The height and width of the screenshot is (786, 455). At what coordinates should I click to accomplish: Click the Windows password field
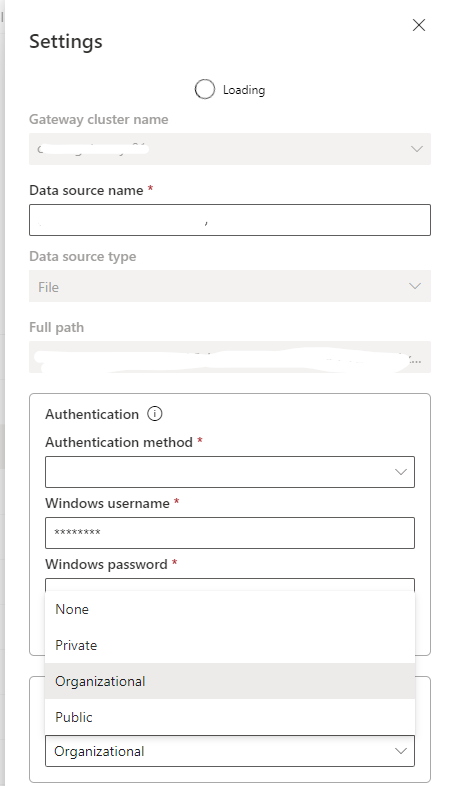(230, 584)
